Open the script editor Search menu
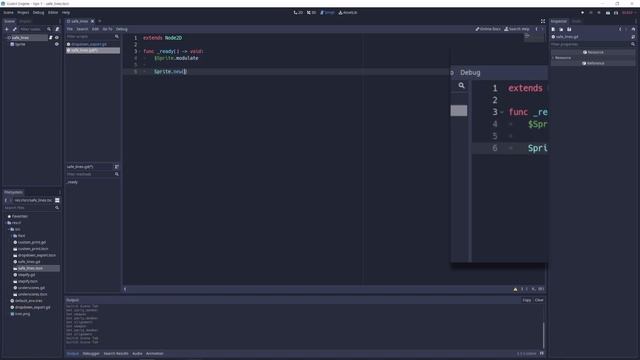 coord(82,29)
